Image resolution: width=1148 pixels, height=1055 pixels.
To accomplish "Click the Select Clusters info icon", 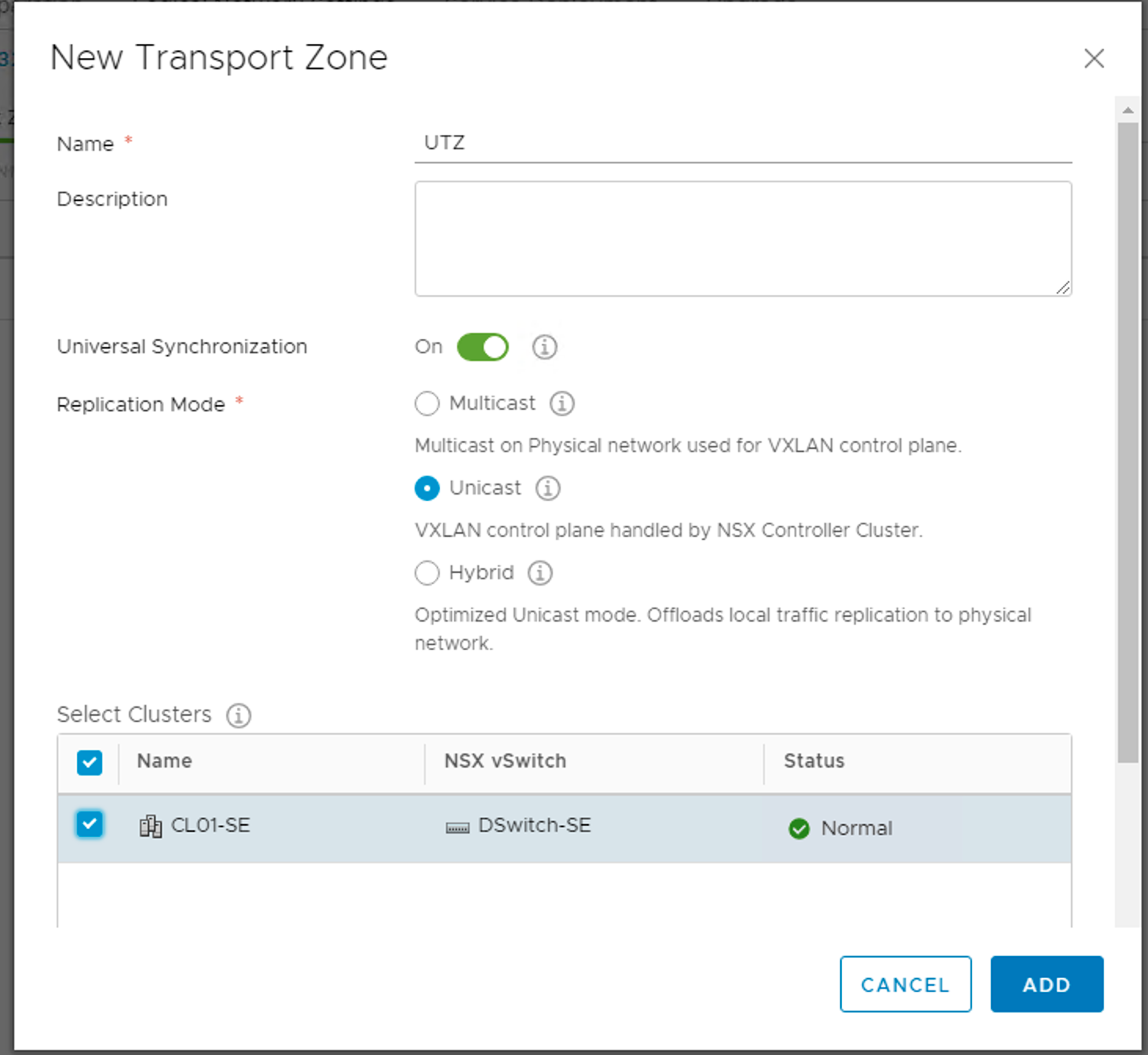I will point(239,715).
